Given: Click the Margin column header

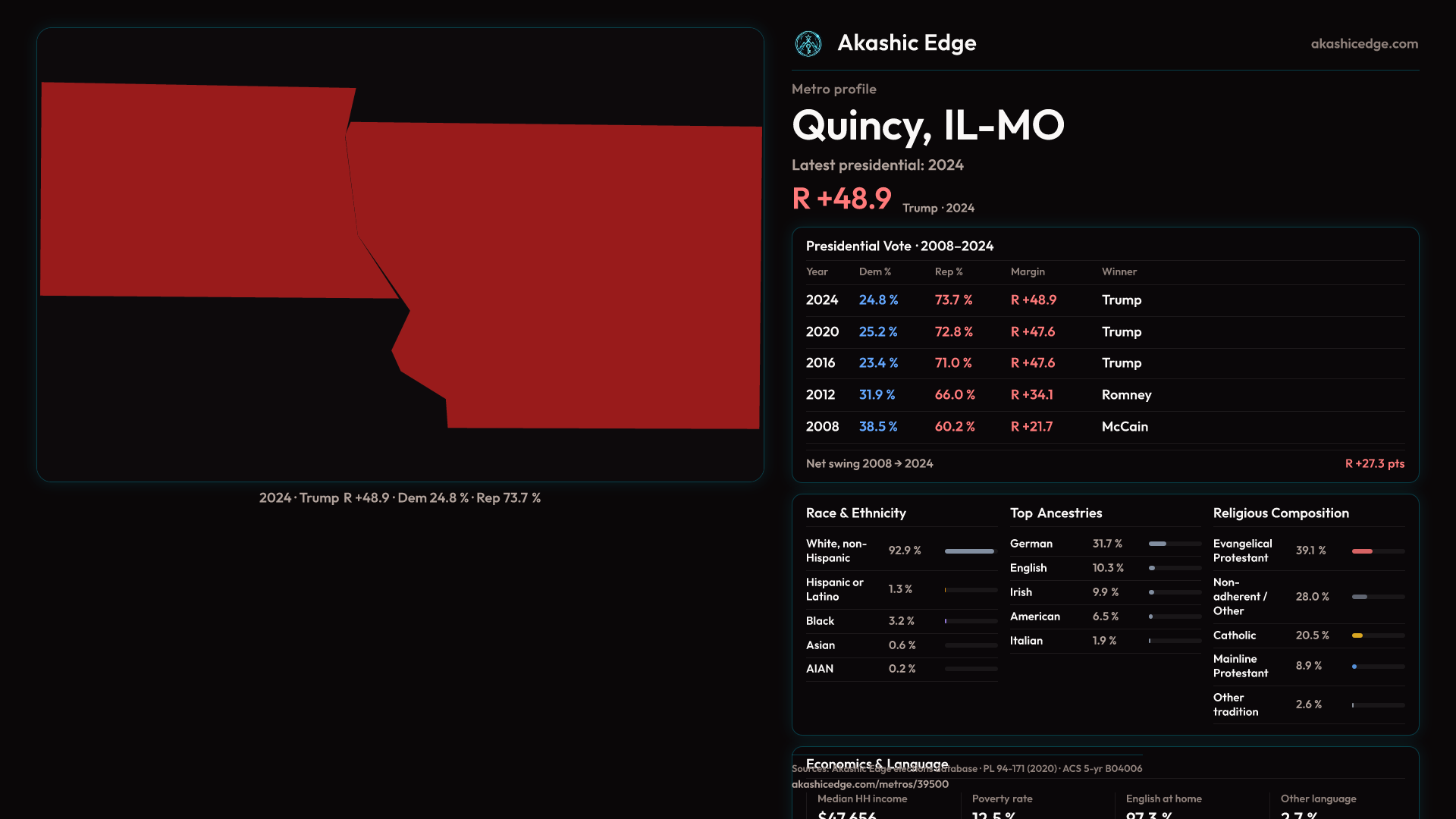Looking at the screenshot, I should click(1027, 271).
